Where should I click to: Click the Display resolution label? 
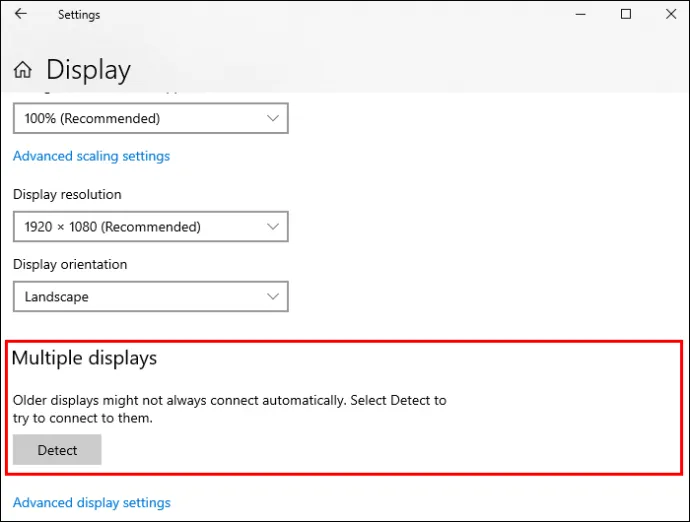(x=67, y=194)
